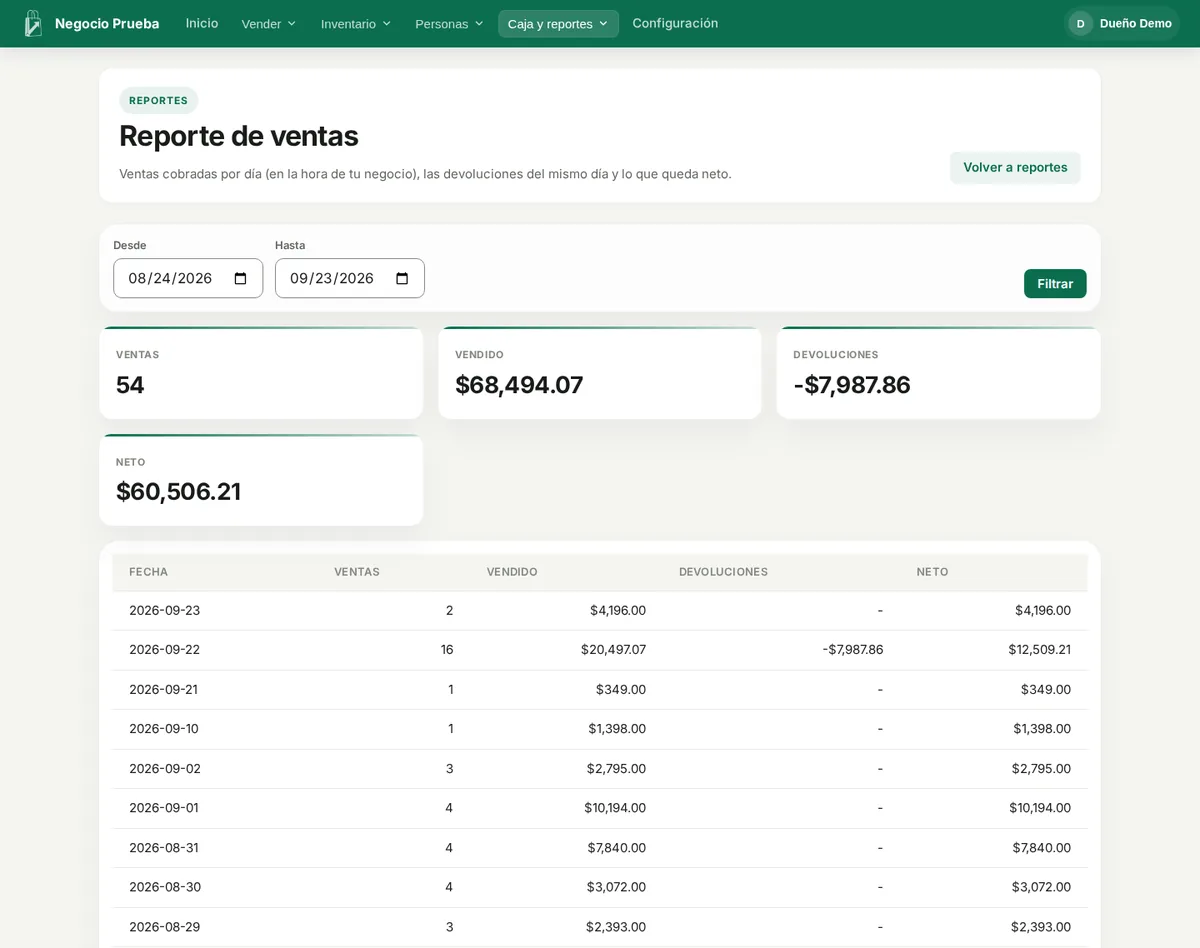1200x948 pixels.
Task: Open the Desde calendar picker icon
Action: [240, 278]
